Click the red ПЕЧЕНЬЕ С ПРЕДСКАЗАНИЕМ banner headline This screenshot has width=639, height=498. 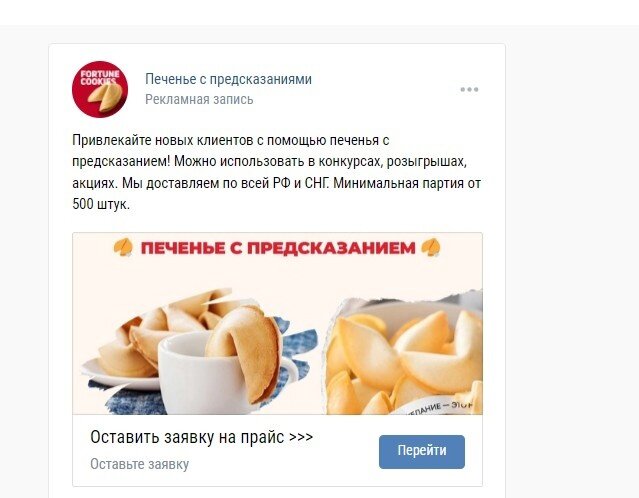coord(278,248)
